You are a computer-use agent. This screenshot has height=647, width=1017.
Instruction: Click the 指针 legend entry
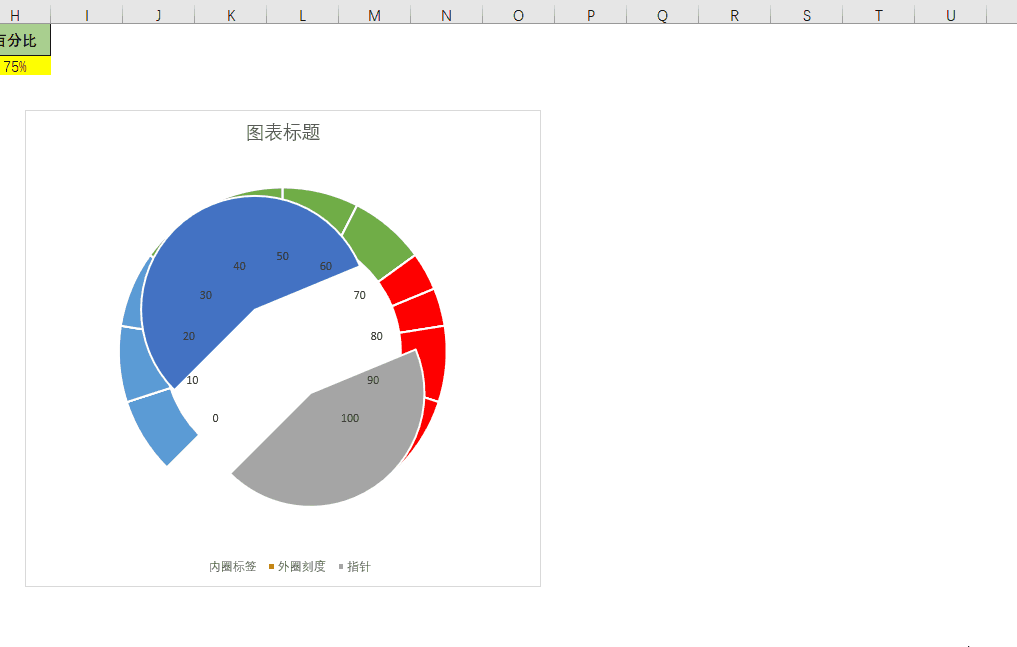click(x=358, y=567)
